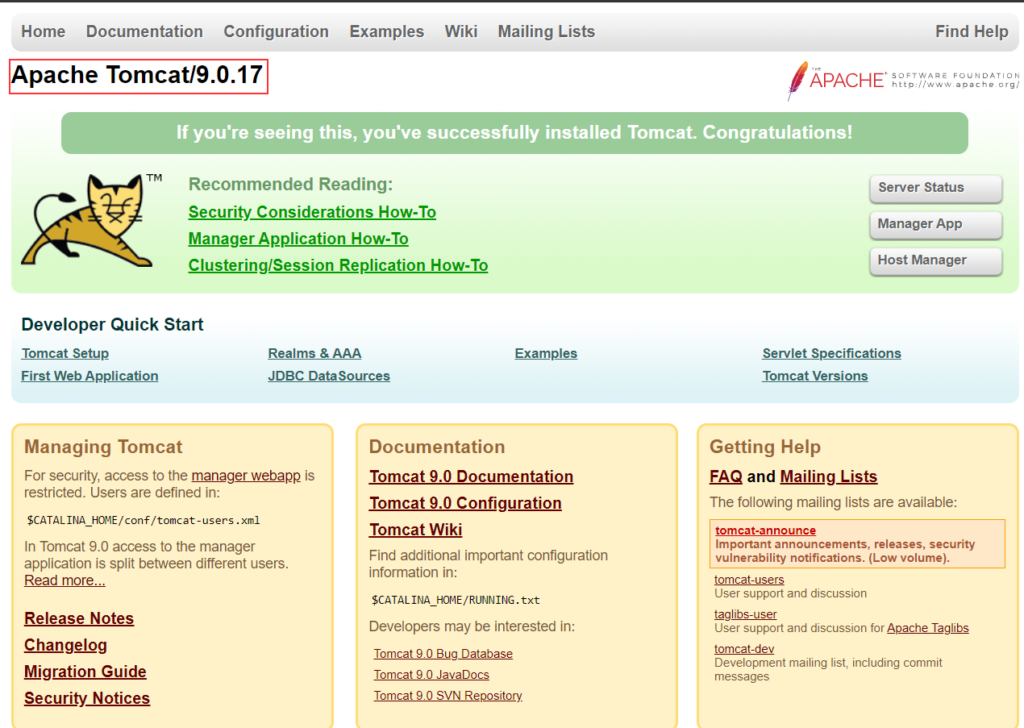Click the Tomcat 9.0 Bug Database link
The width and height of the screenshot is (1024, 728).
pos(443,653)
